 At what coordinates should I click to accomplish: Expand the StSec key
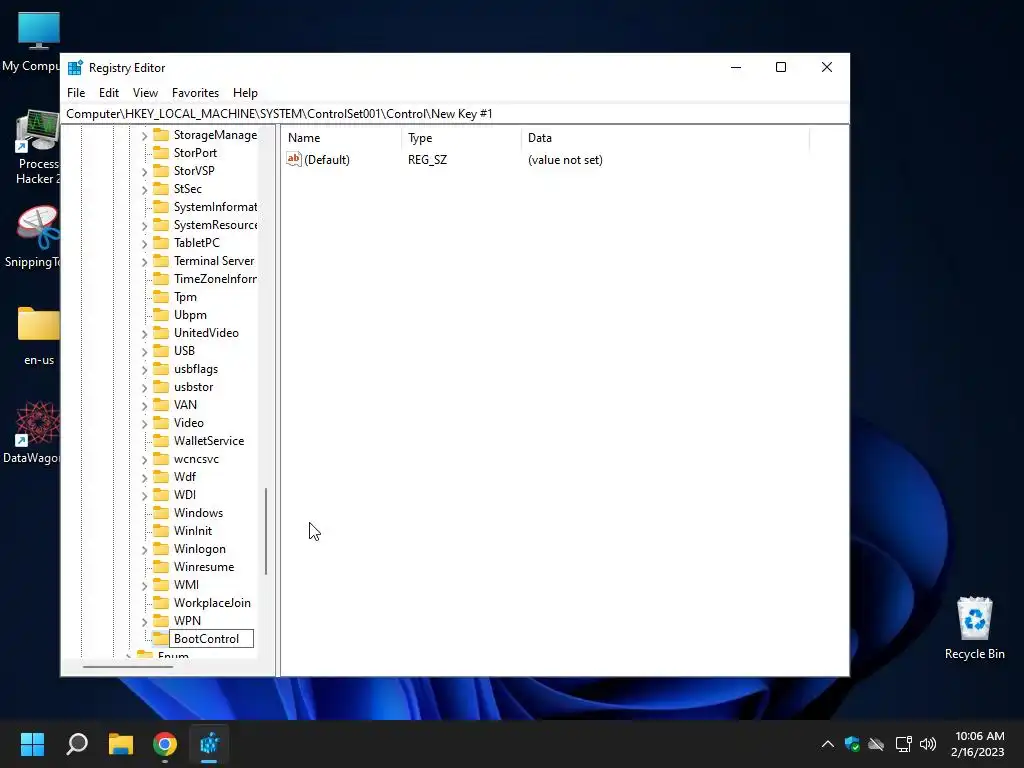(x=144, y=189)
